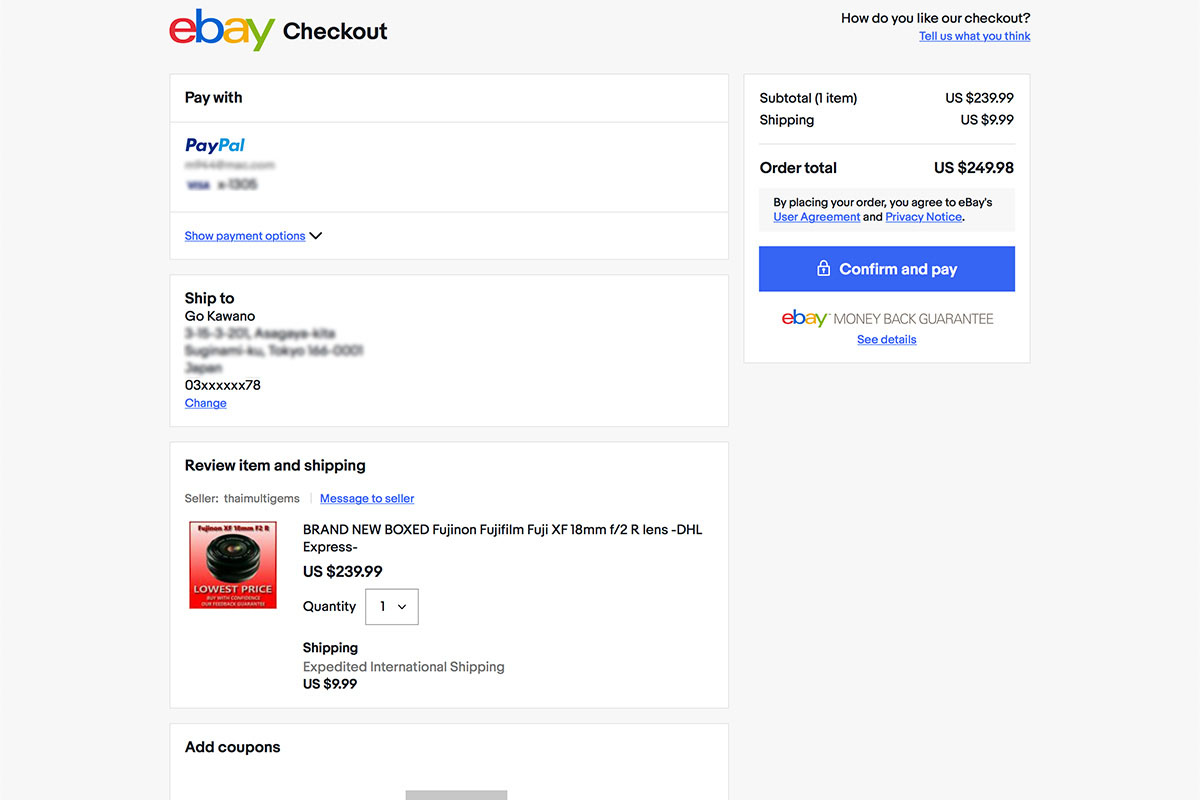The height and width of the screenshot is (800, 1200).
Task: Open the Tell us what you think link
Action: (x=974, y=36)
